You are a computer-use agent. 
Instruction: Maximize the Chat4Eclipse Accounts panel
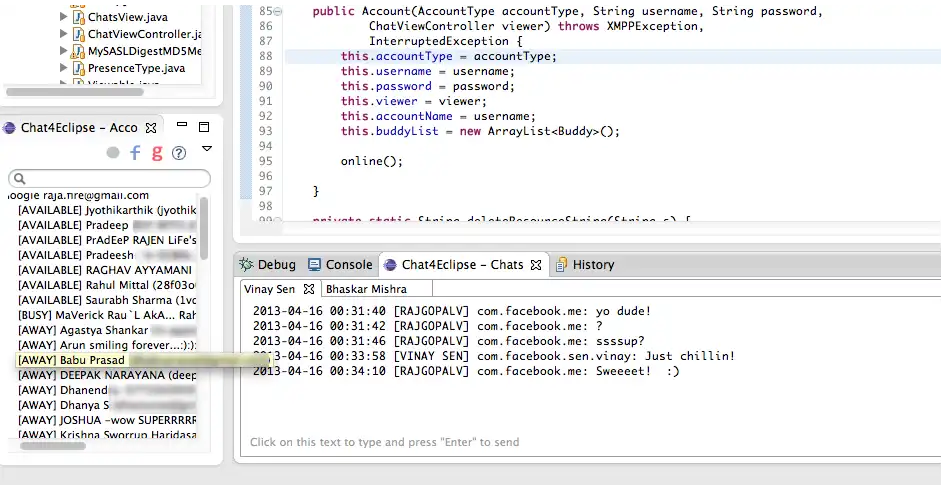(x=204, y=127)
